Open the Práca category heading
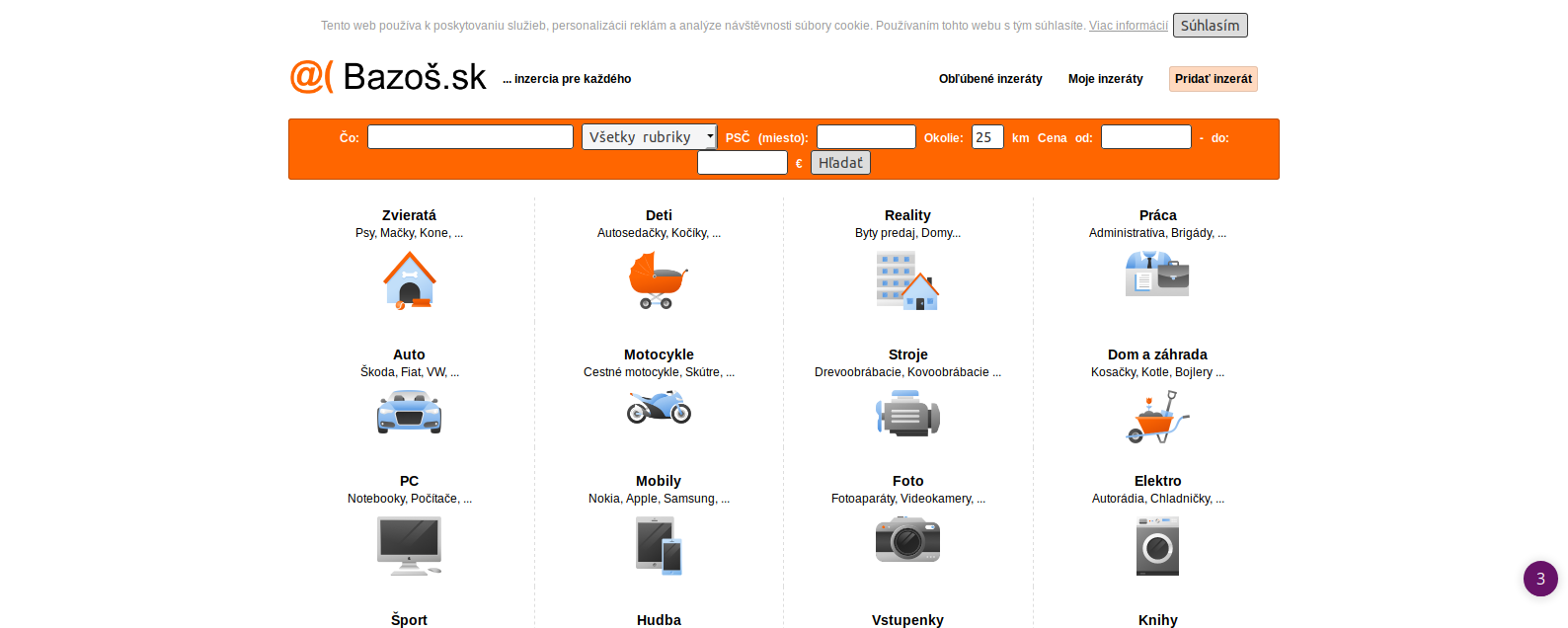Image resolution: width=1568 pixels, height=628 pixels. point(1157,215)
